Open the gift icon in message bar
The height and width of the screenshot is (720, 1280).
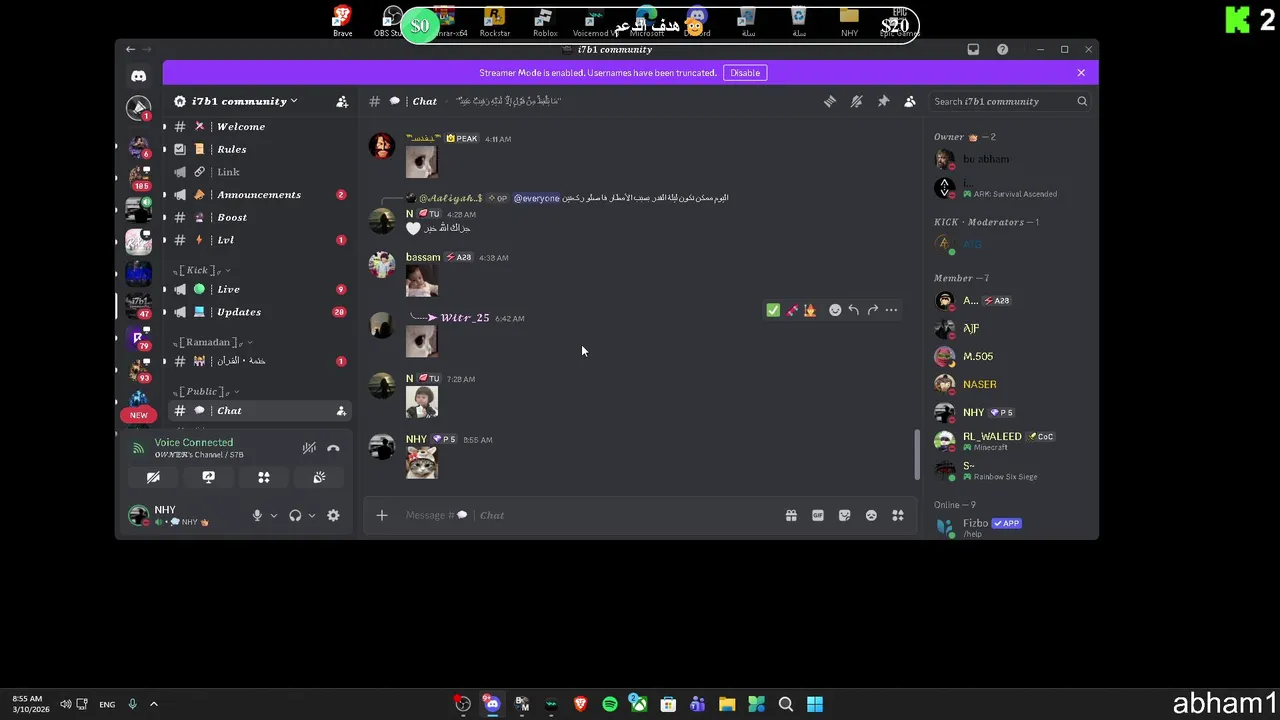[791, 515]
